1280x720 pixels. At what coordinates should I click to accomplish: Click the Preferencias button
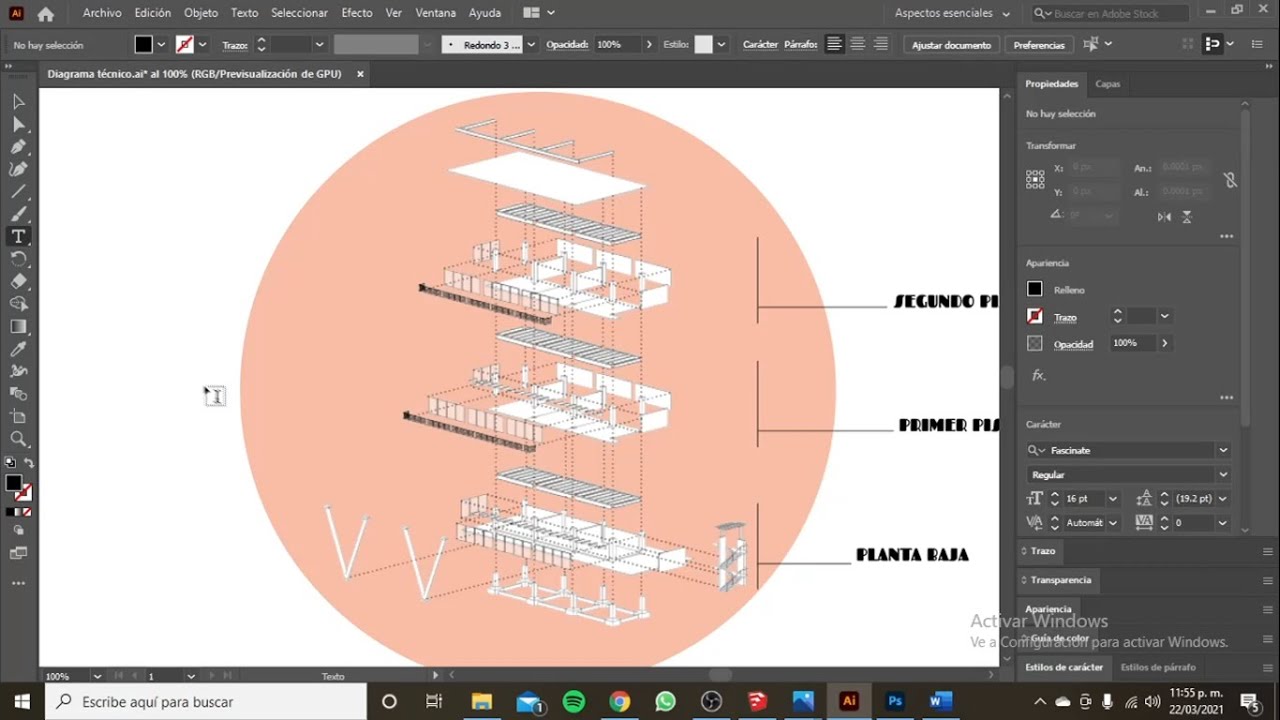(x=1039, y=45)
